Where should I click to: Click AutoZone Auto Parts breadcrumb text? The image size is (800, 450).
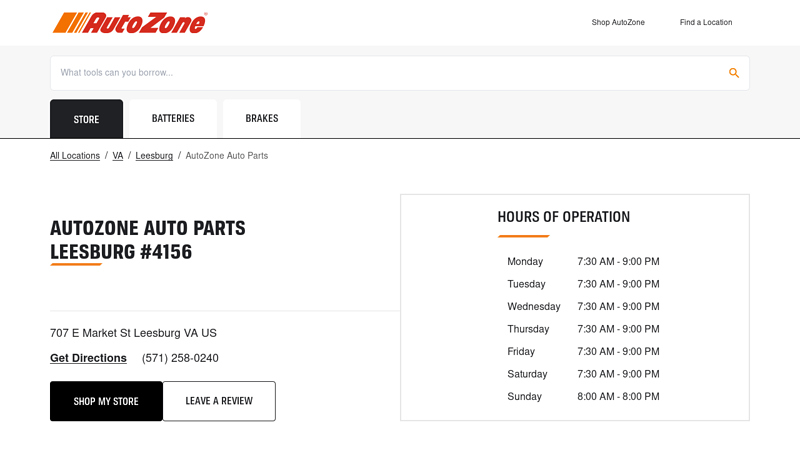[227, 156]
